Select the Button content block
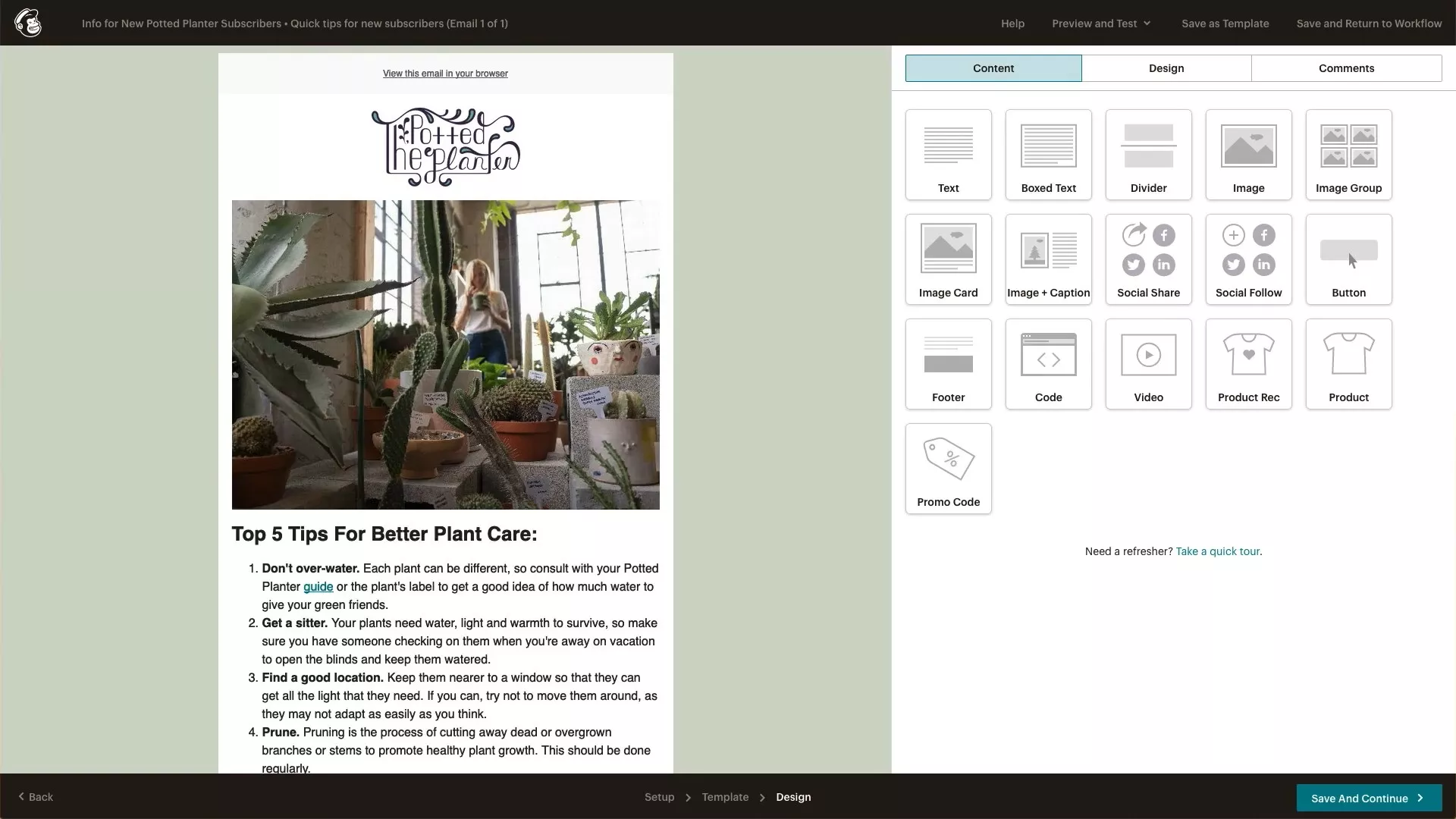Screen dimensions: 1456x819 1348,259
